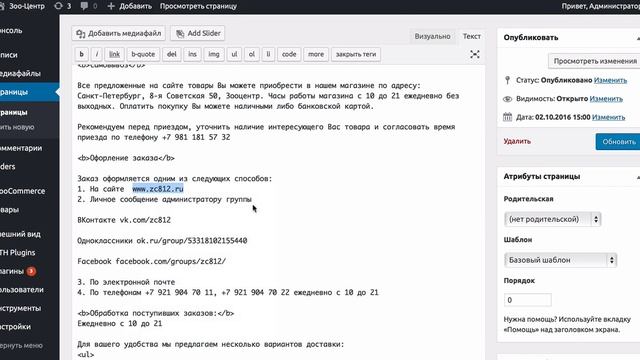640x360 pixels.
Task: Click the link quicktag button
Action: click(114, 54)
